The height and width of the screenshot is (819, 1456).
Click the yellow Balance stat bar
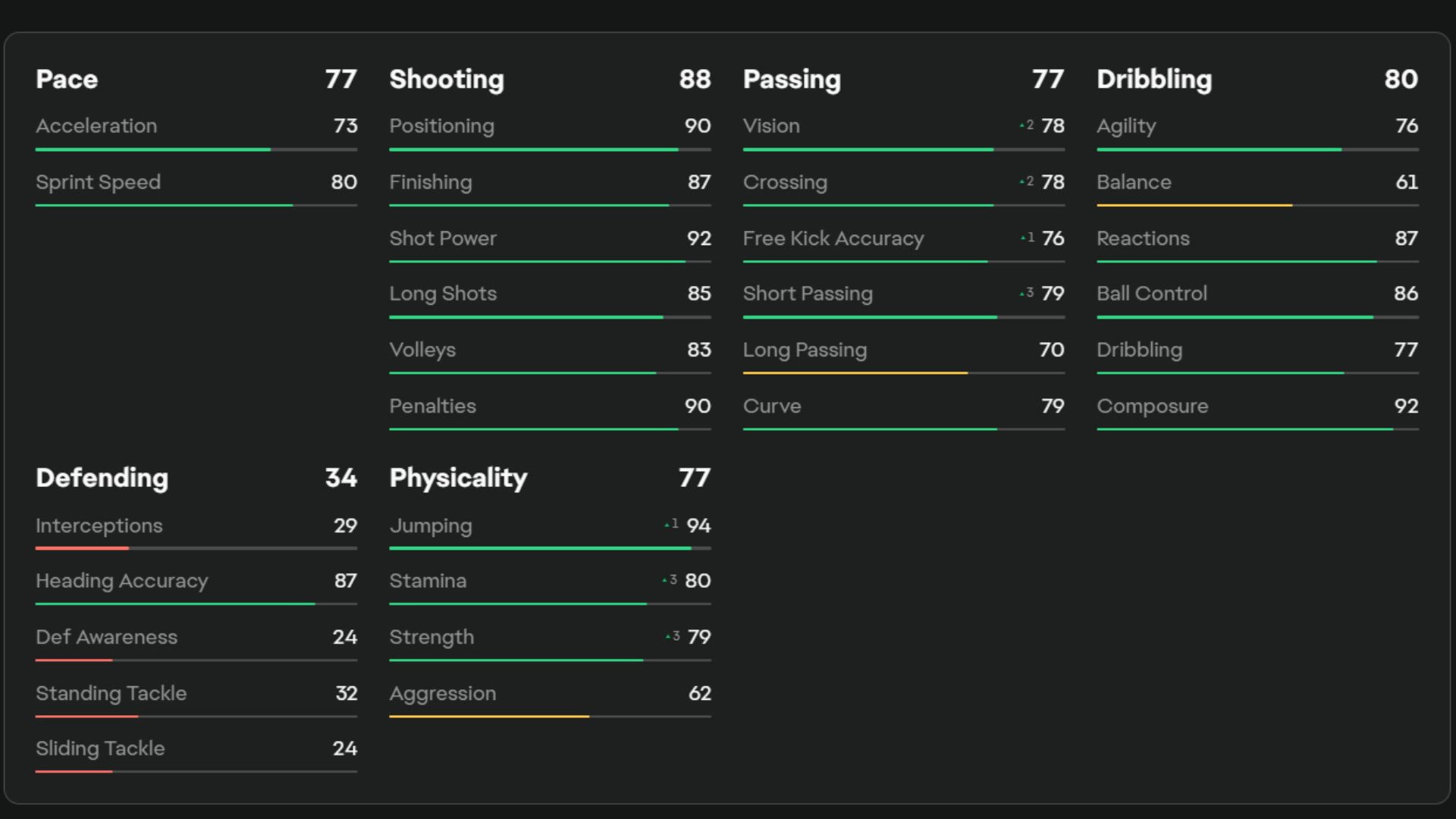[1194, 205]
